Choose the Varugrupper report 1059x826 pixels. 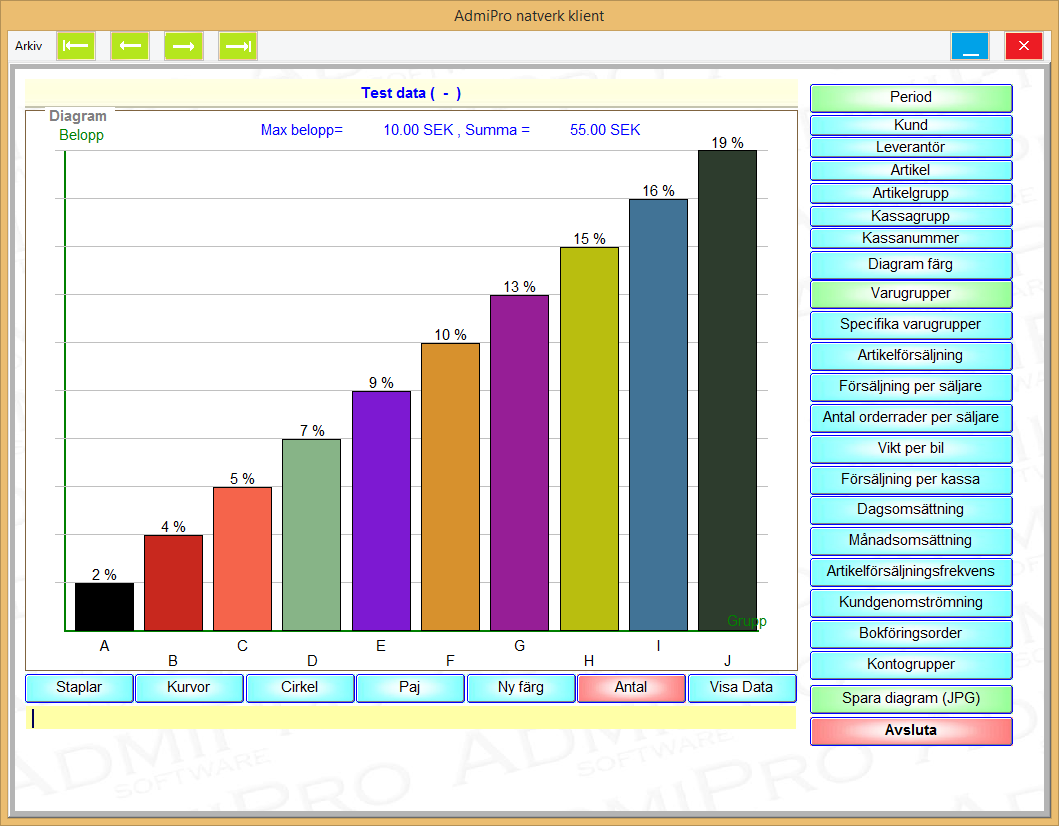click(x=911, y=294)
